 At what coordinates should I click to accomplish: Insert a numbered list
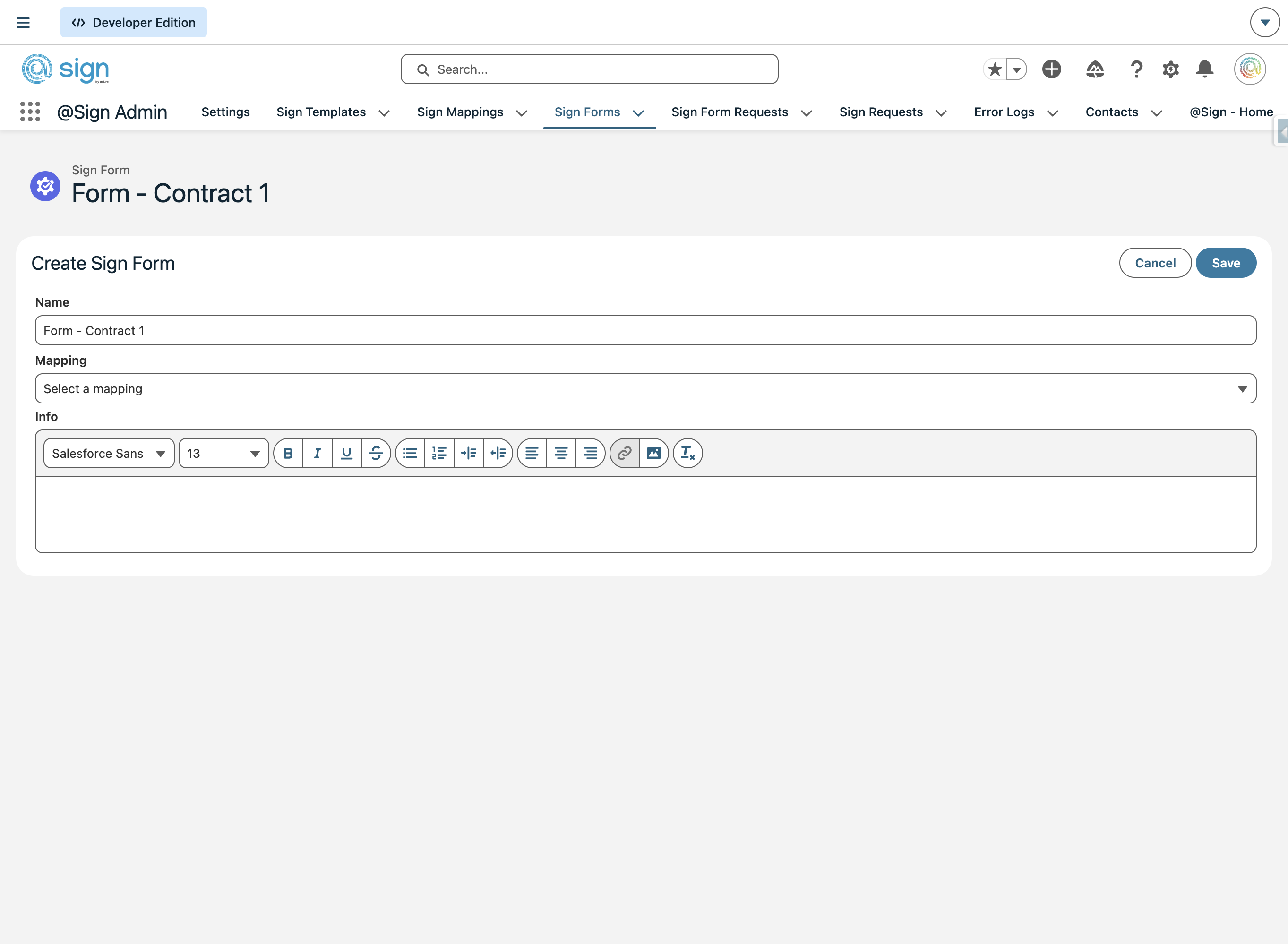439,454
